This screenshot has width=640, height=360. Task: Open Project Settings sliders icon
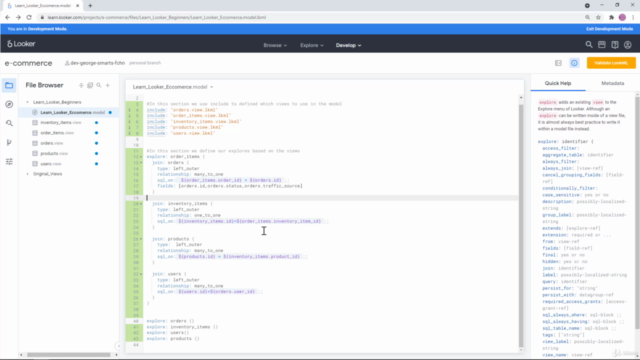tap(9, 162)
